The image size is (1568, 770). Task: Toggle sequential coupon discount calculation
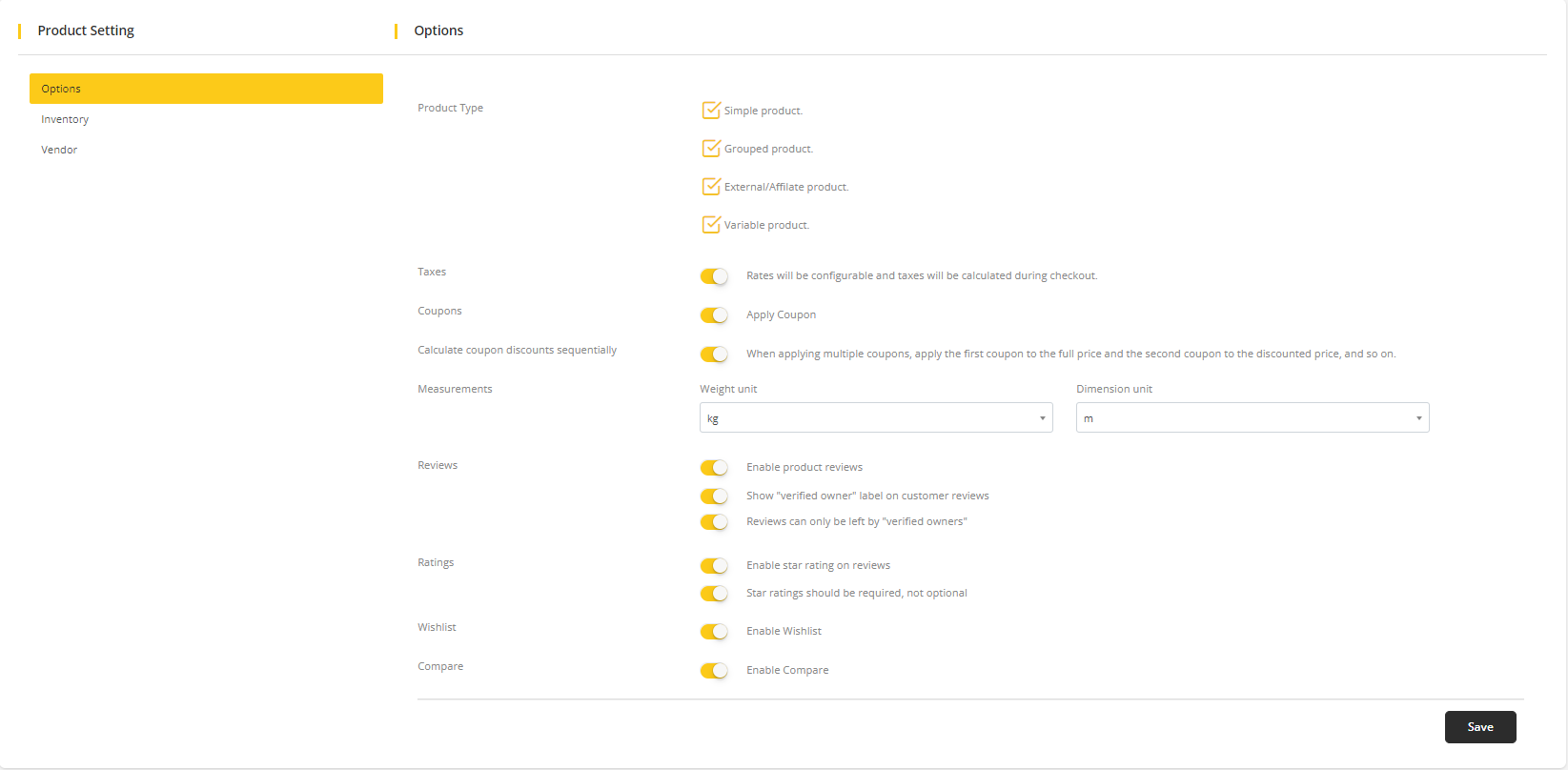point(714,355)
